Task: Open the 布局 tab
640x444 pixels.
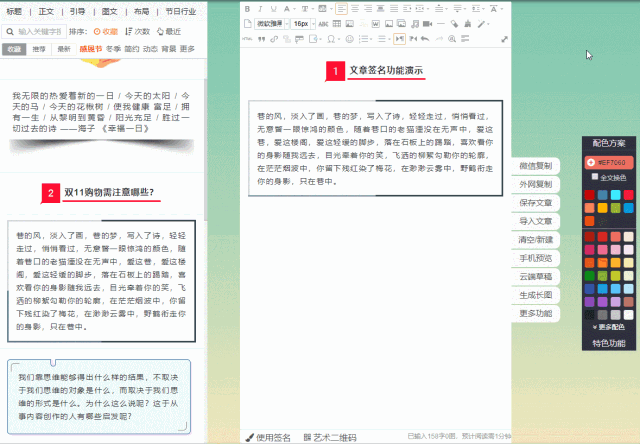Action: [x=141, y=11]
